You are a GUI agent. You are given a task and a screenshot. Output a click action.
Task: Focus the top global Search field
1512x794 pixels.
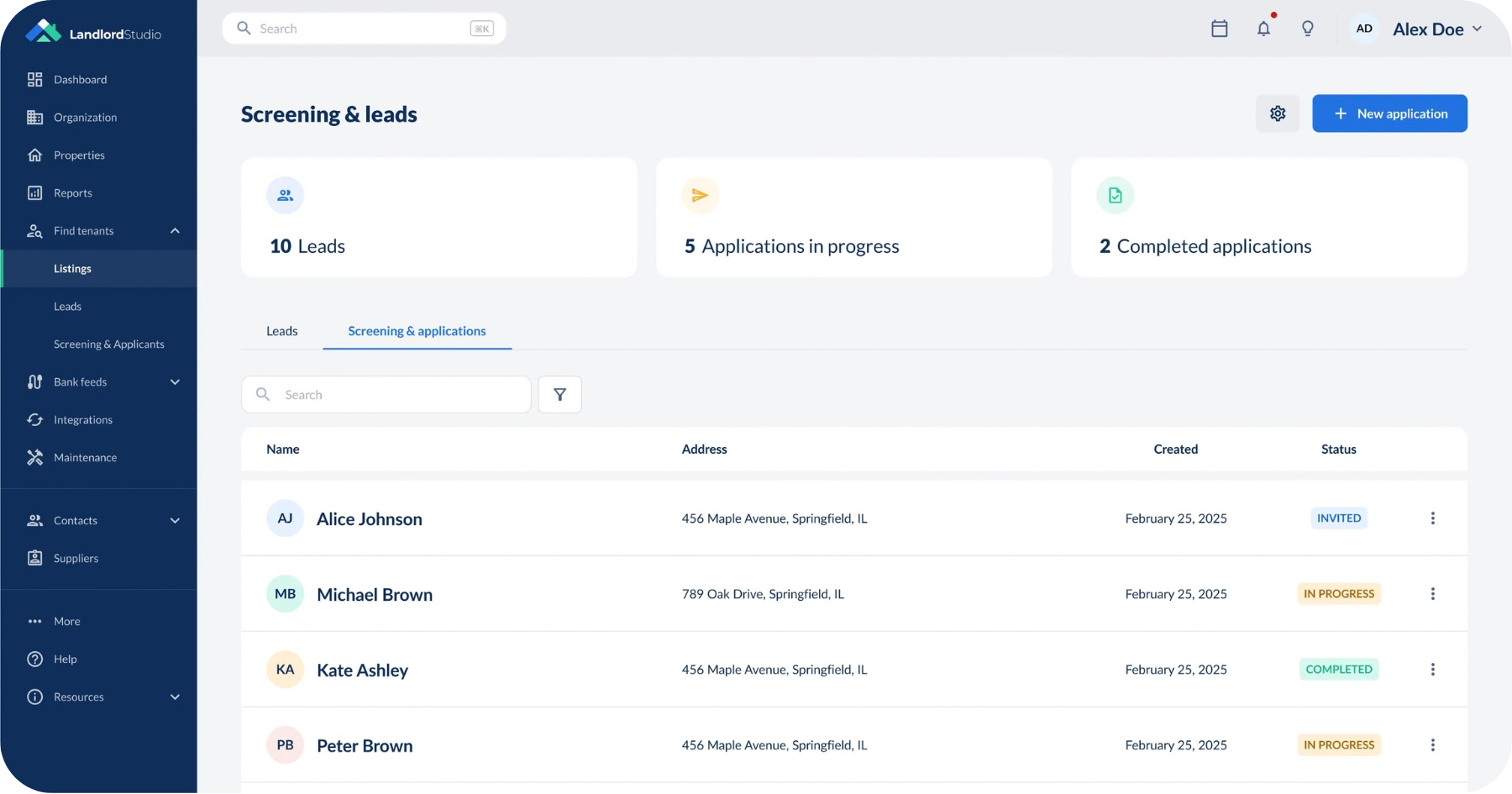click(x=365, y=29)
